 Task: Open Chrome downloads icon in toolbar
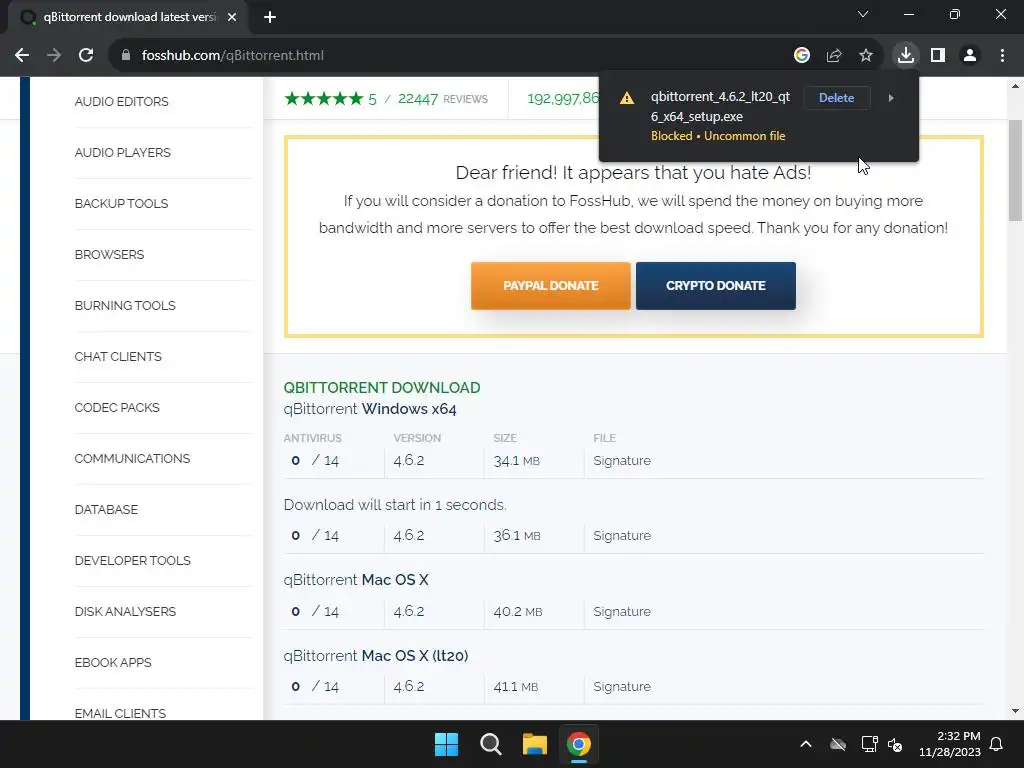tap(906, 56)
